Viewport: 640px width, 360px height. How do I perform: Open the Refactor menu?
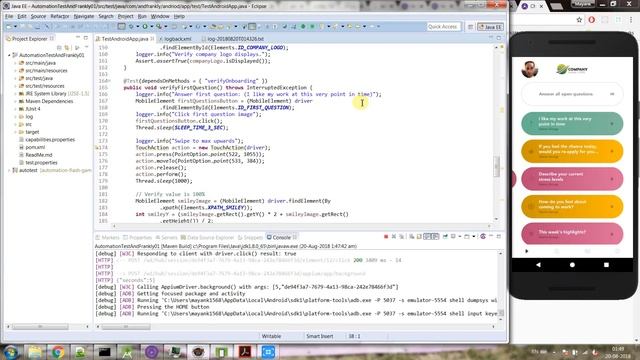[x=60, y=16]
